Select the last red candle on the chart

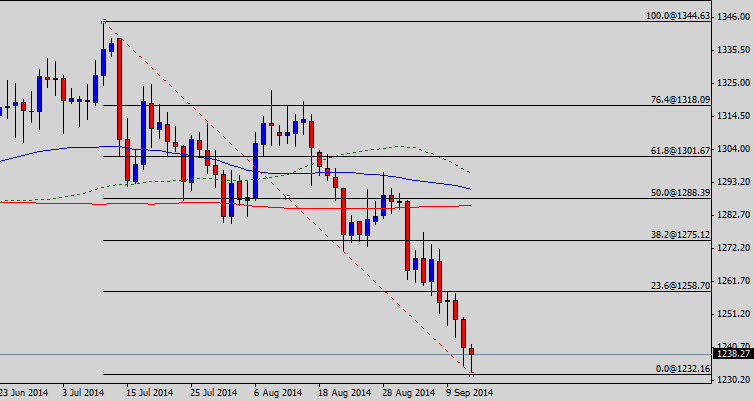[x=472, y=351]
